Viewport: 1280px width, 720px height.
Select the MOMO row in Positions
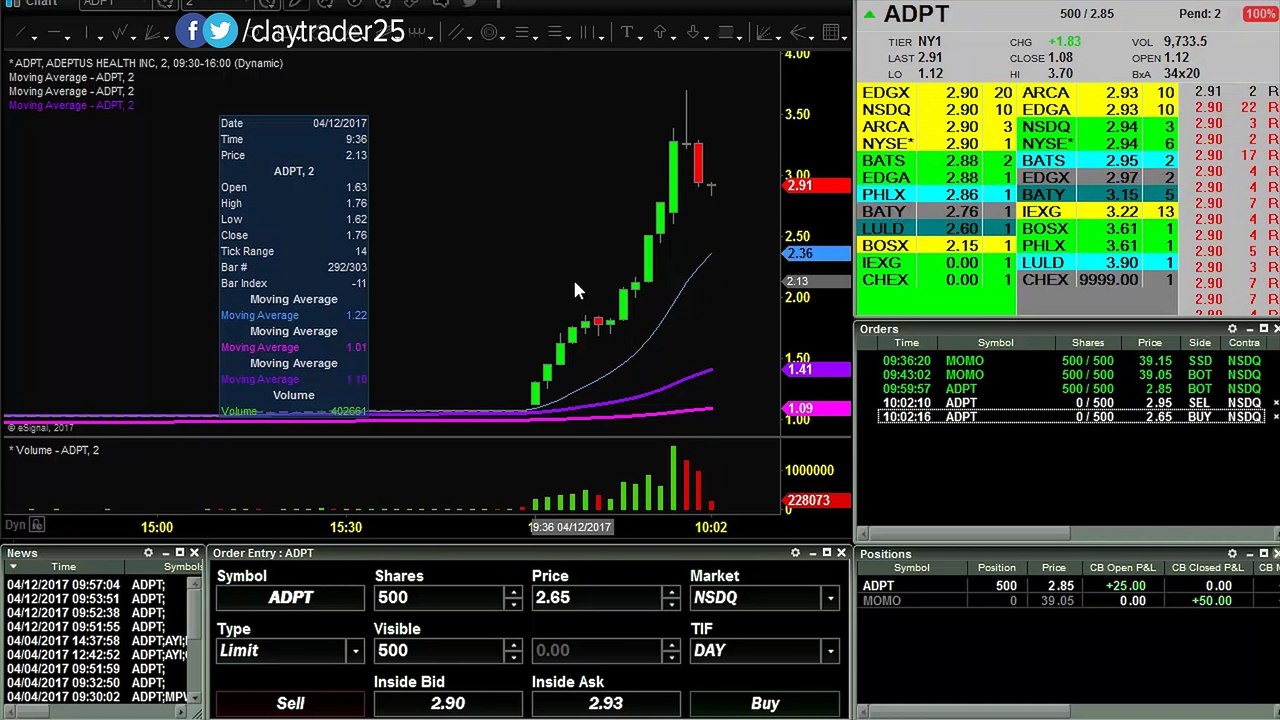coord(1068,601)
